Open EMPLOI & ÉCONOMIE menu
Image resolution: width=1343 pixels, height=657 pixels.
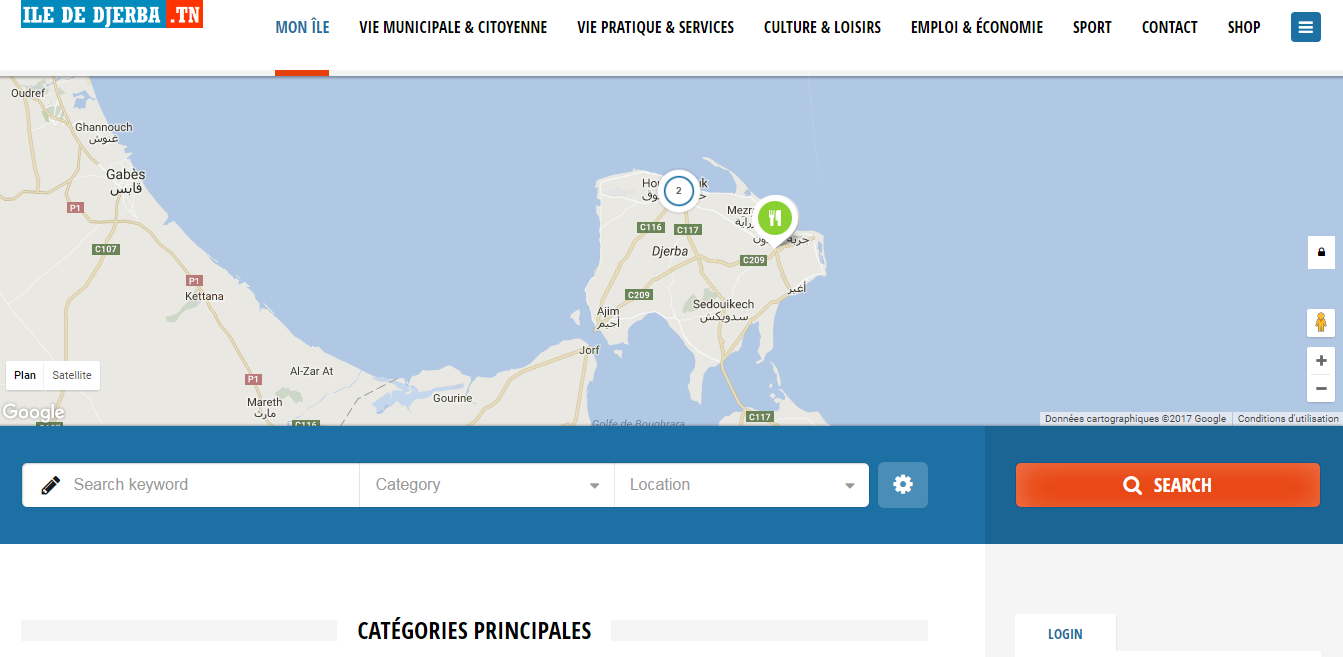point(977,28)
